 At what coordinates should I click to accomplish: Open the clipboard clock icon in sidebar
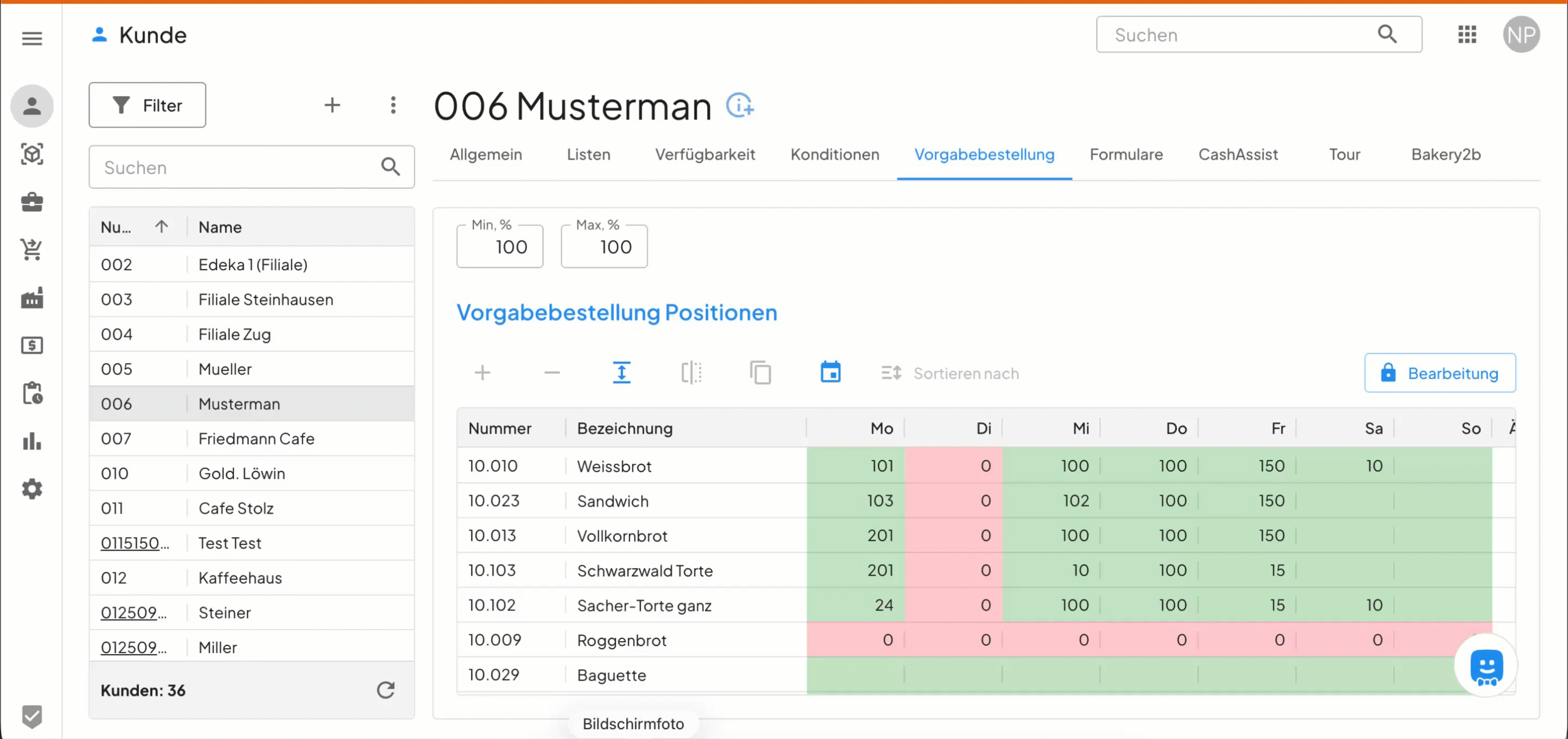tap(32, 393)
